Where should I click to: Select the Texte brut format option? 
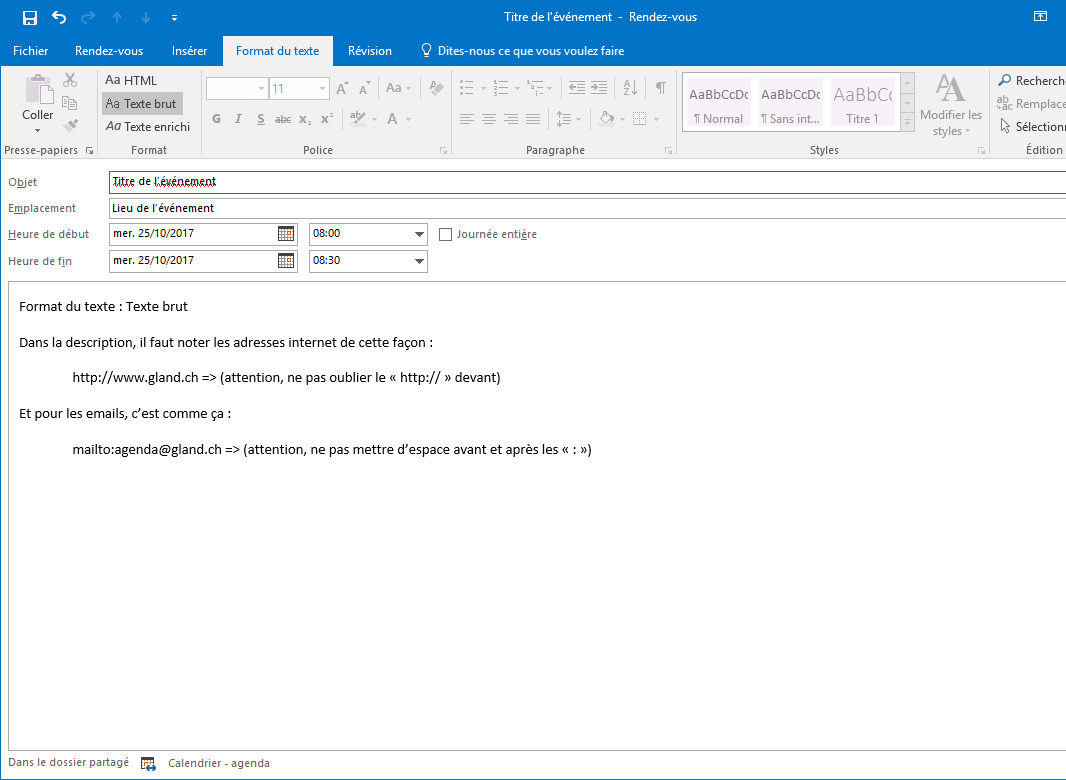point(142,104)
